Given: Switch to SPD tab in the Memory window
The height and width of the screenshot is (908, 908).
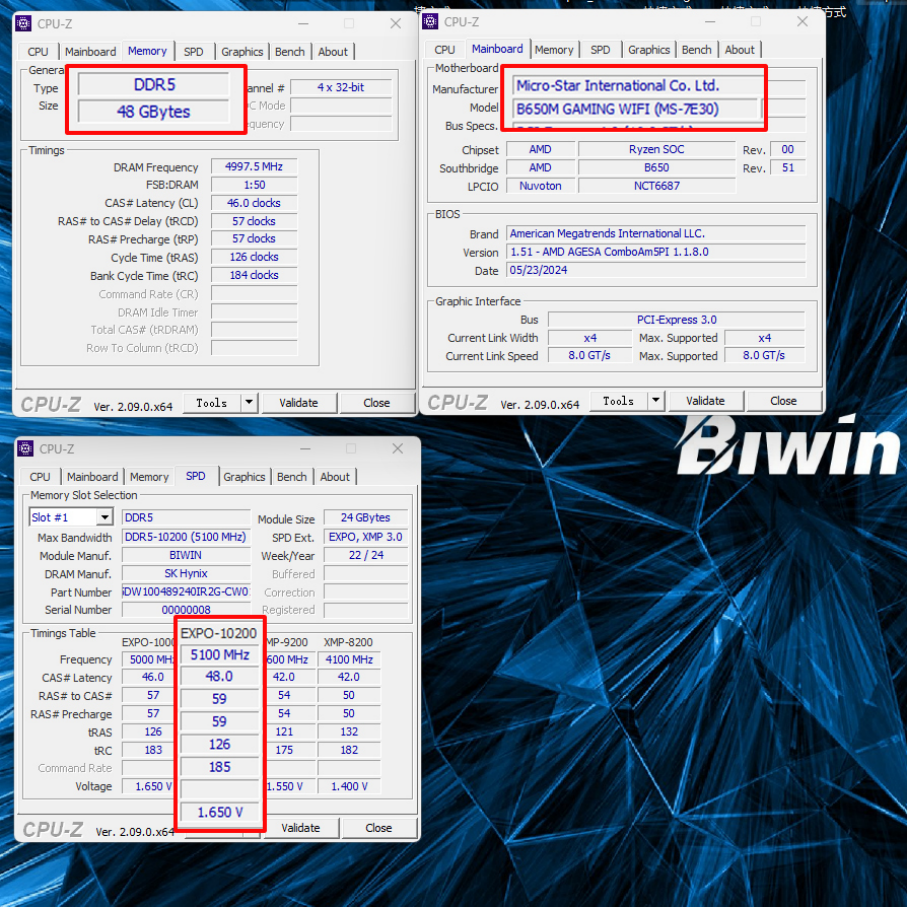Looking at the screenshot, I should pyautogui.click(x=193, y=52).
